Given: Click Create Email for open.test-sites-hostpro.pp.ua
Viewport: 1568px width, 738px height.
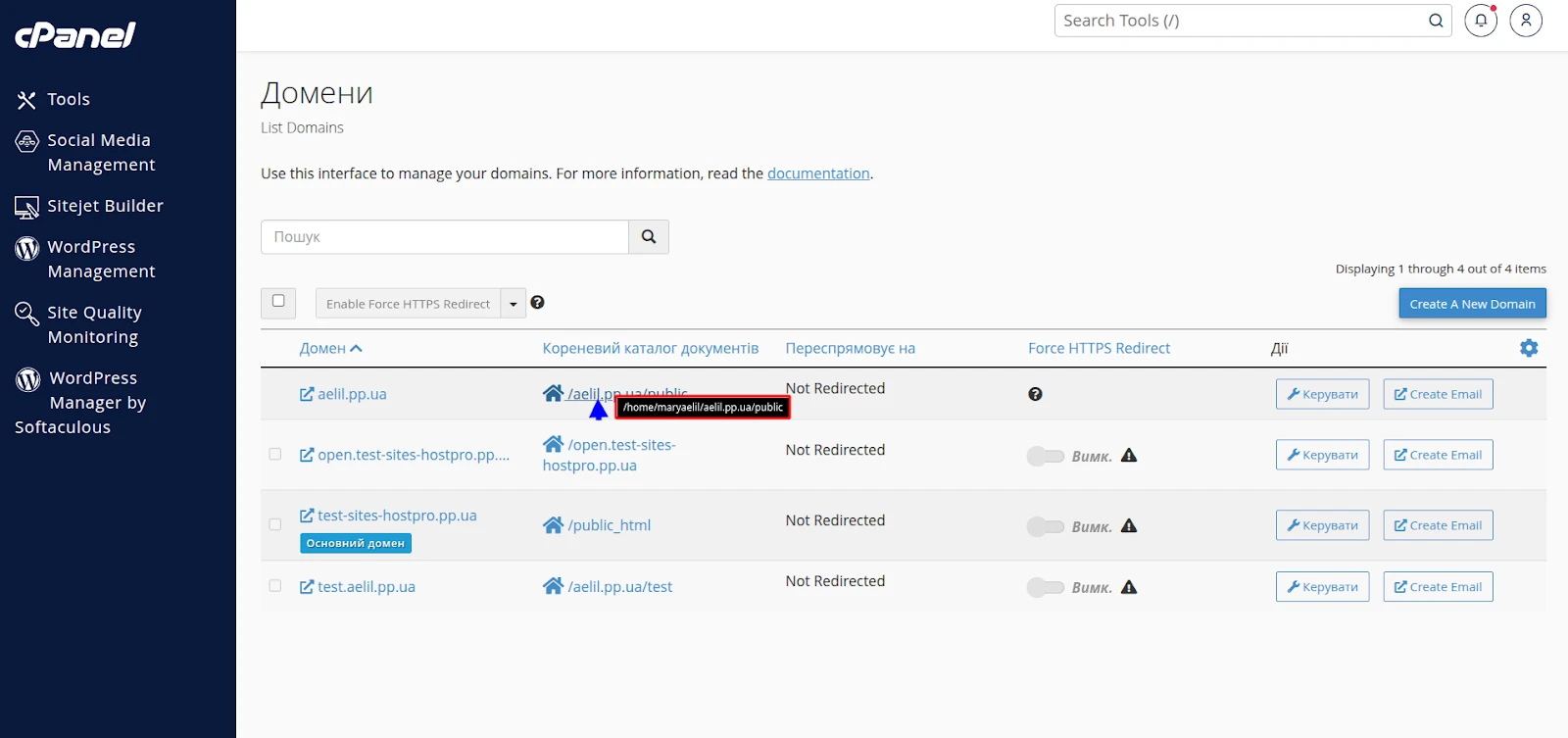Looking at the screenshot, I should tap(1438, 455).
